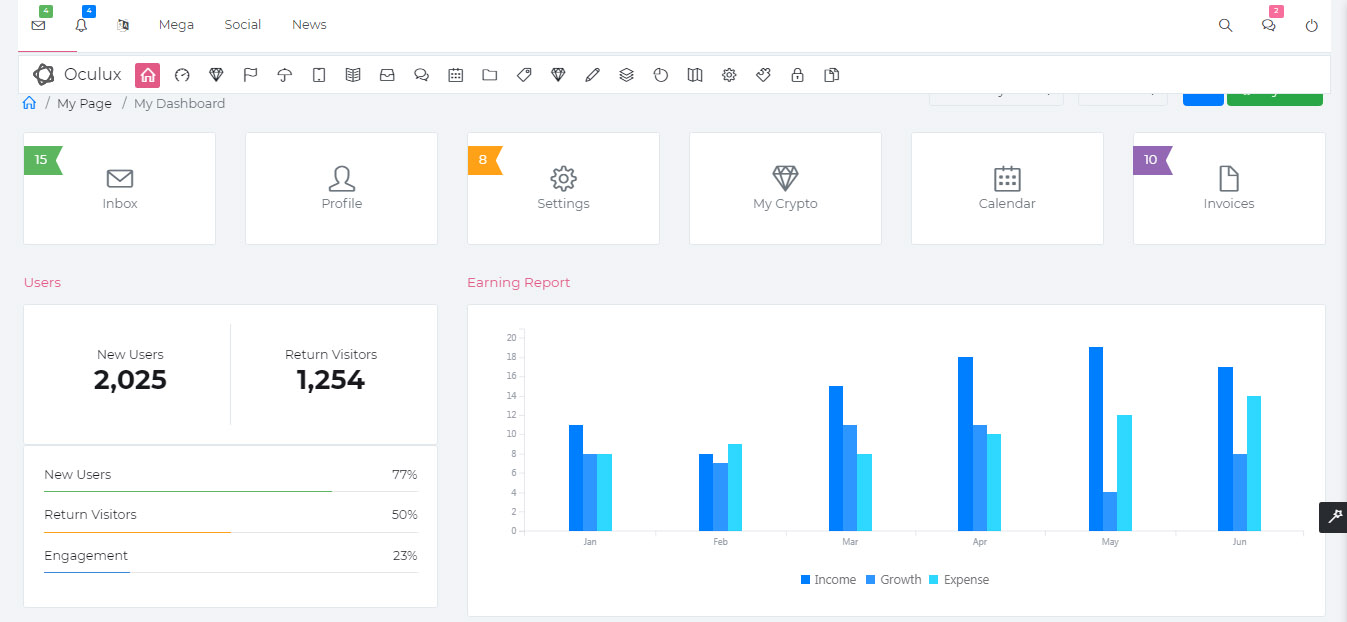Toggle the Expense legend swatch
Viewport: 1347px width, 622px height.
tap(934, 580)
